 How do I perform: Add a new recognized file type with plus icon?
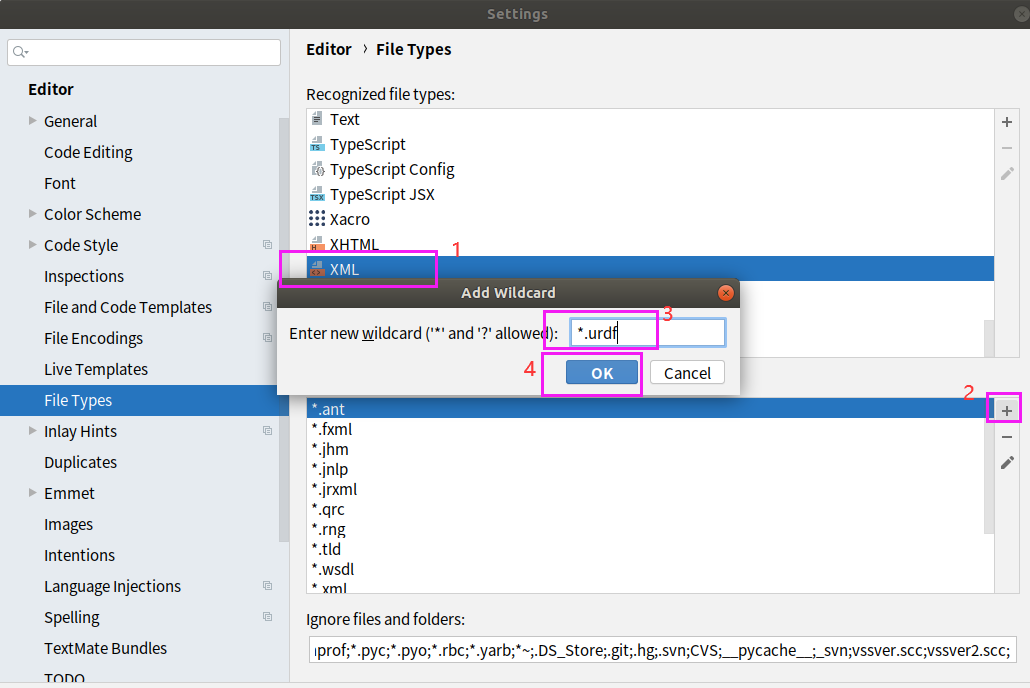1006,121
